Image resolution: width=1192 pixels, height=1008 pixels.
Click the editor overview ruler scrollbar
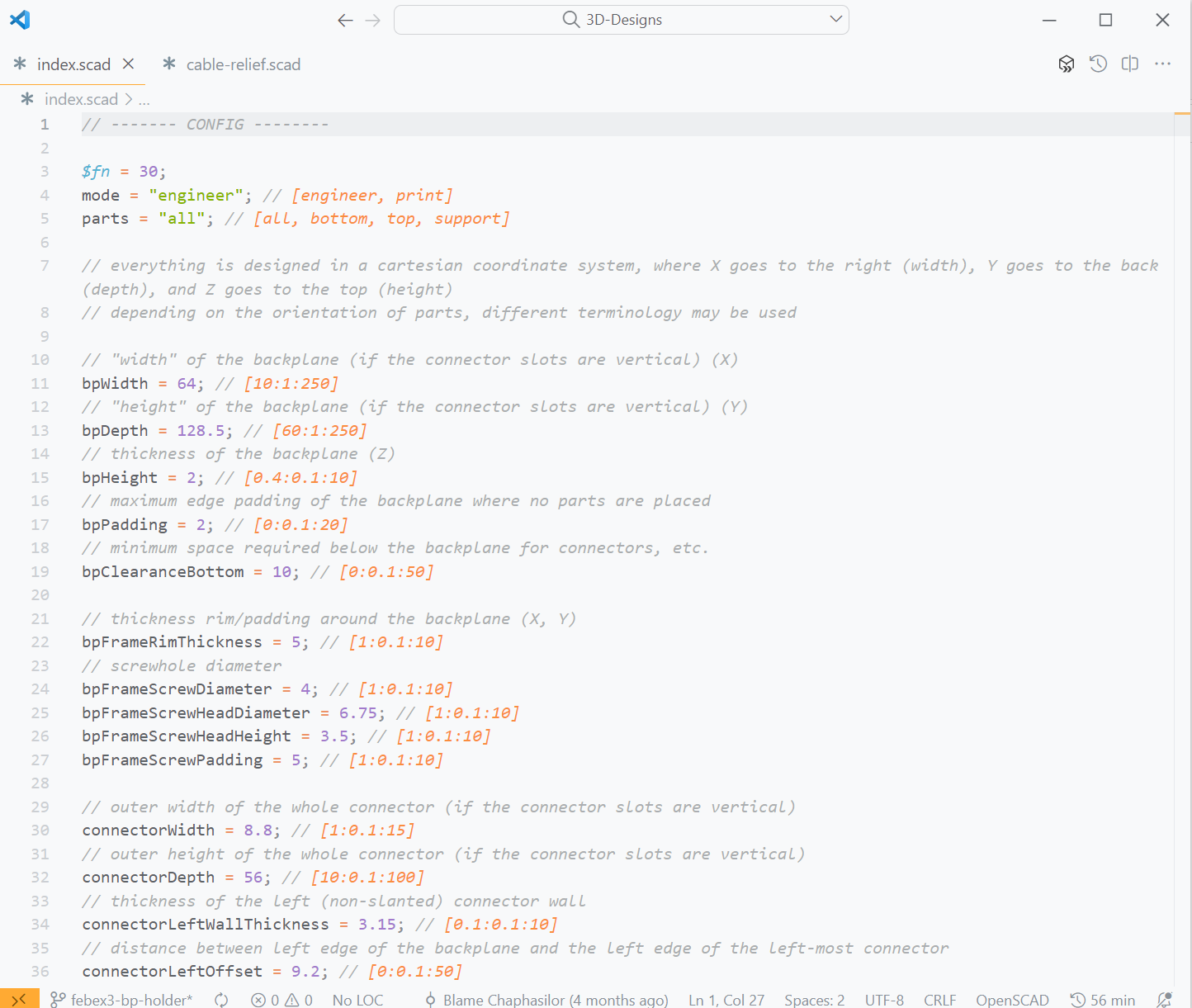tap(1182, 495)
